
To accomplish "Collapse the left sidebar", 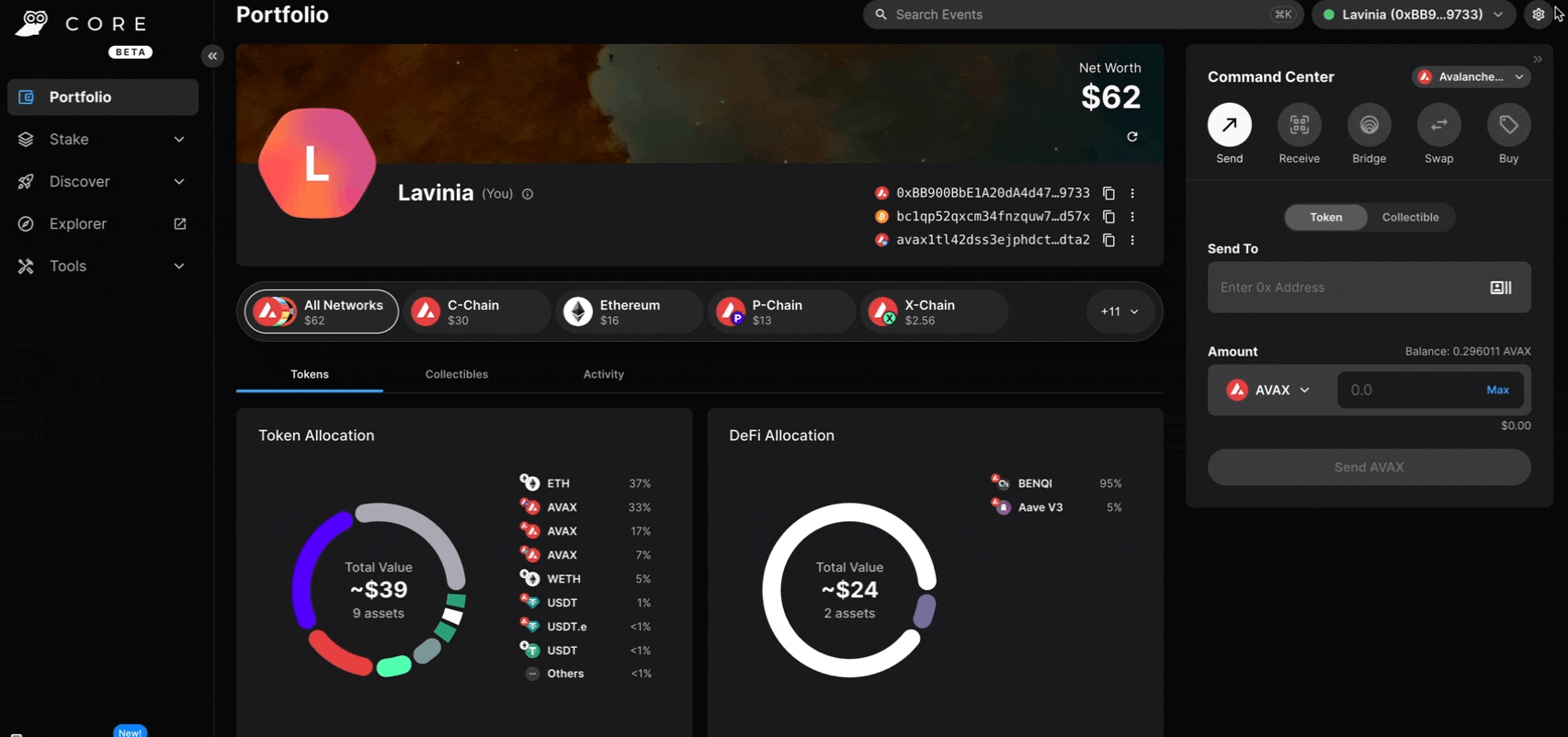I will [x=212, y=56].
